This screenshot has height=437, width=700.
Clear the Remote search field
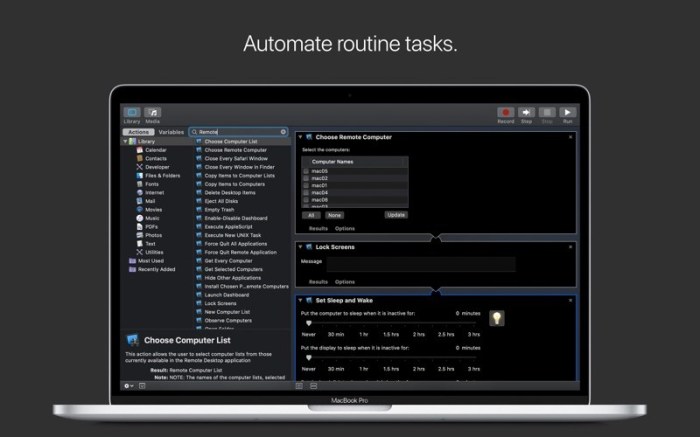click(x=283, y=132)
